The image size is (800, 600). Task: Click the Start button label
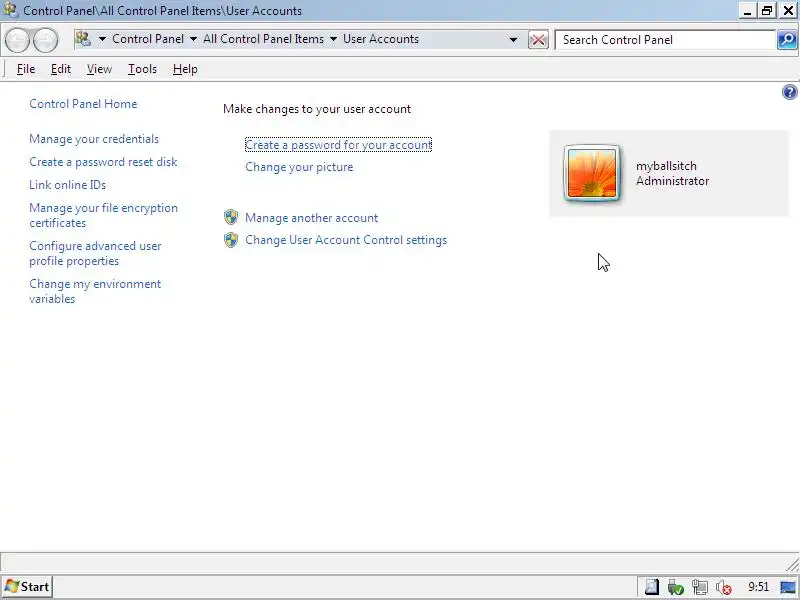coord(35,587)
